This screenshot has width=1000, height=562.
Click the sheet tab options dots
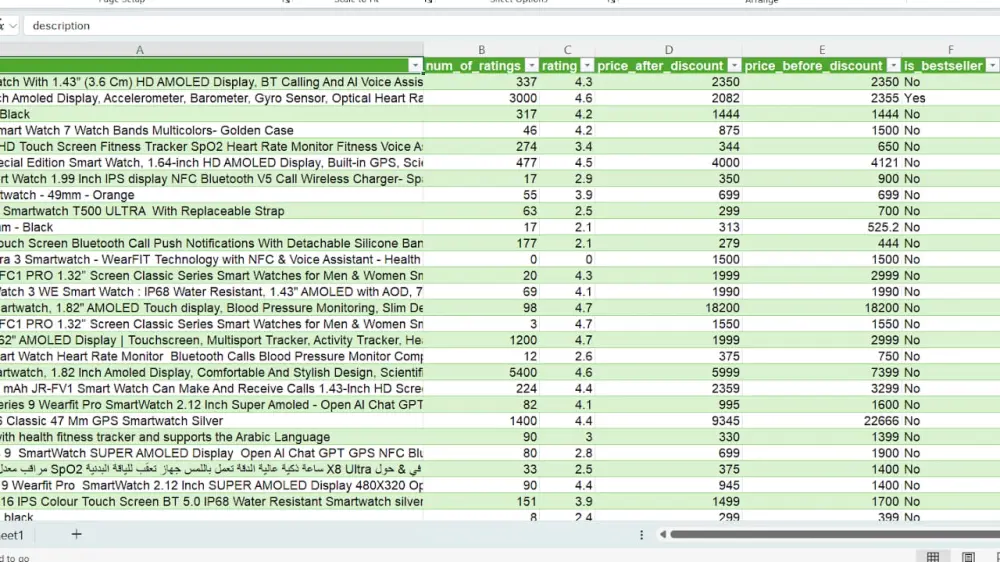642,535
